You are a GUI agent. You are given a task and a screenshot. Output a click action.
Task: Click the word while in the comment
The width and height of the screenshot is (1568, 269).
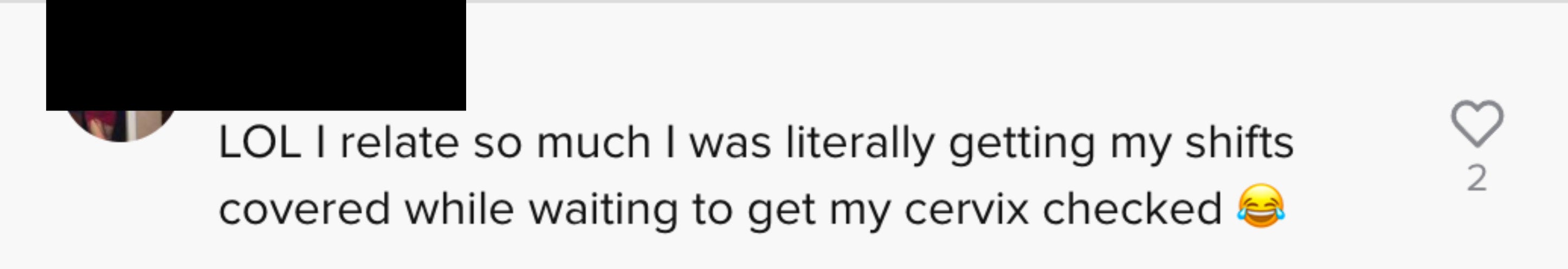coord(460,208)
